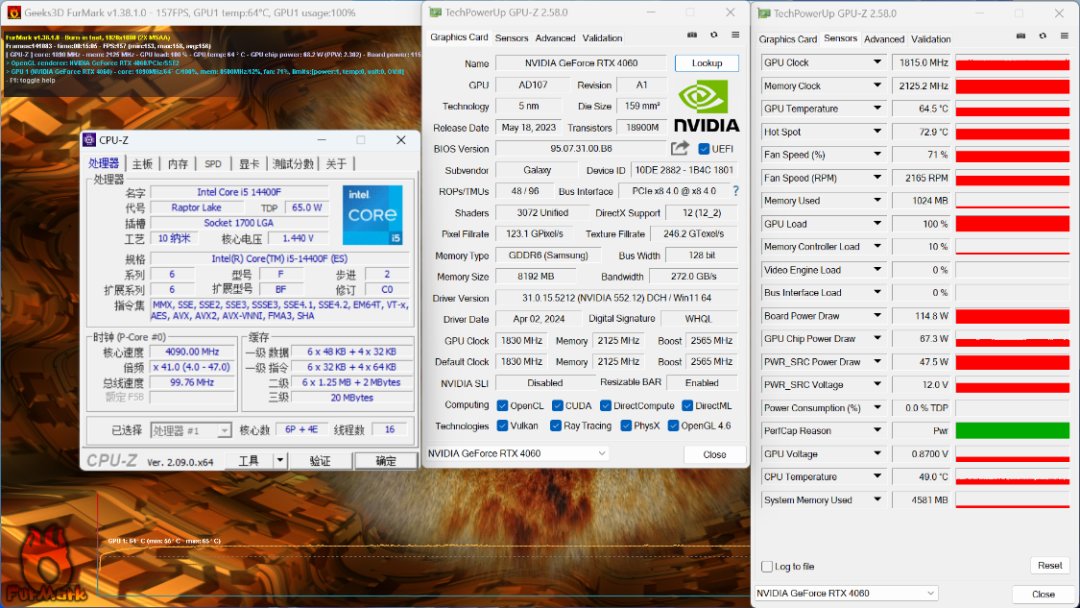1080x608 pixels.
Task: Click GPU-Z Sensors window title icon
Action: pyautogui.click(x=764, y=13)
